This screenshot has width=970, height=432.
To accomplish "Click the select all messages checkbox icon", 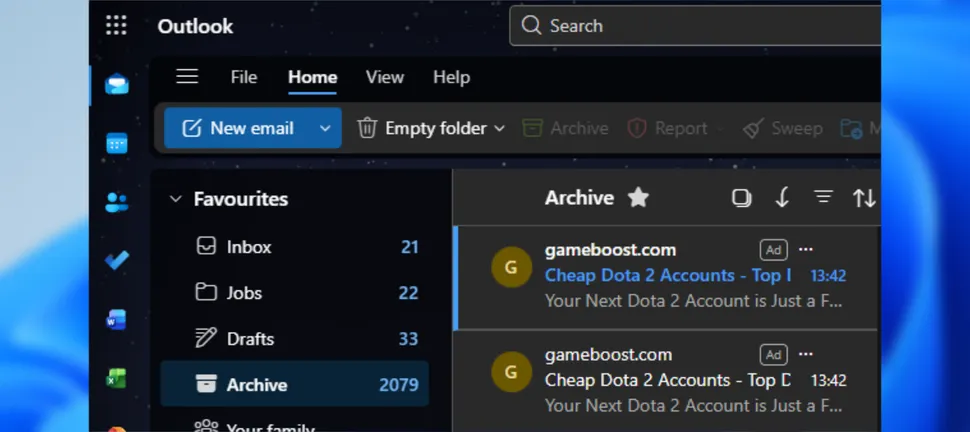I will pos(741,198).
